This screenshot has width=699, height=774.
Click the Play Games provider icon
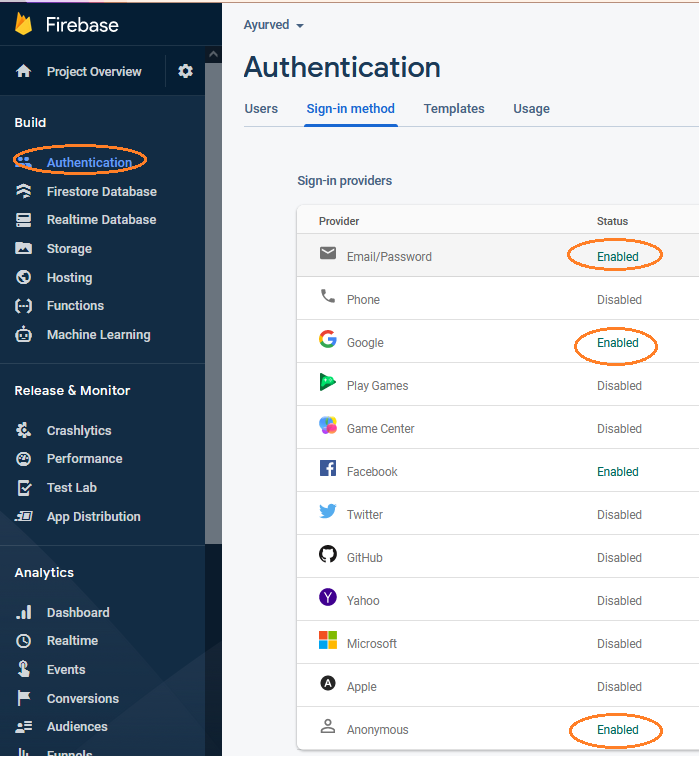[x=328, y=382]
